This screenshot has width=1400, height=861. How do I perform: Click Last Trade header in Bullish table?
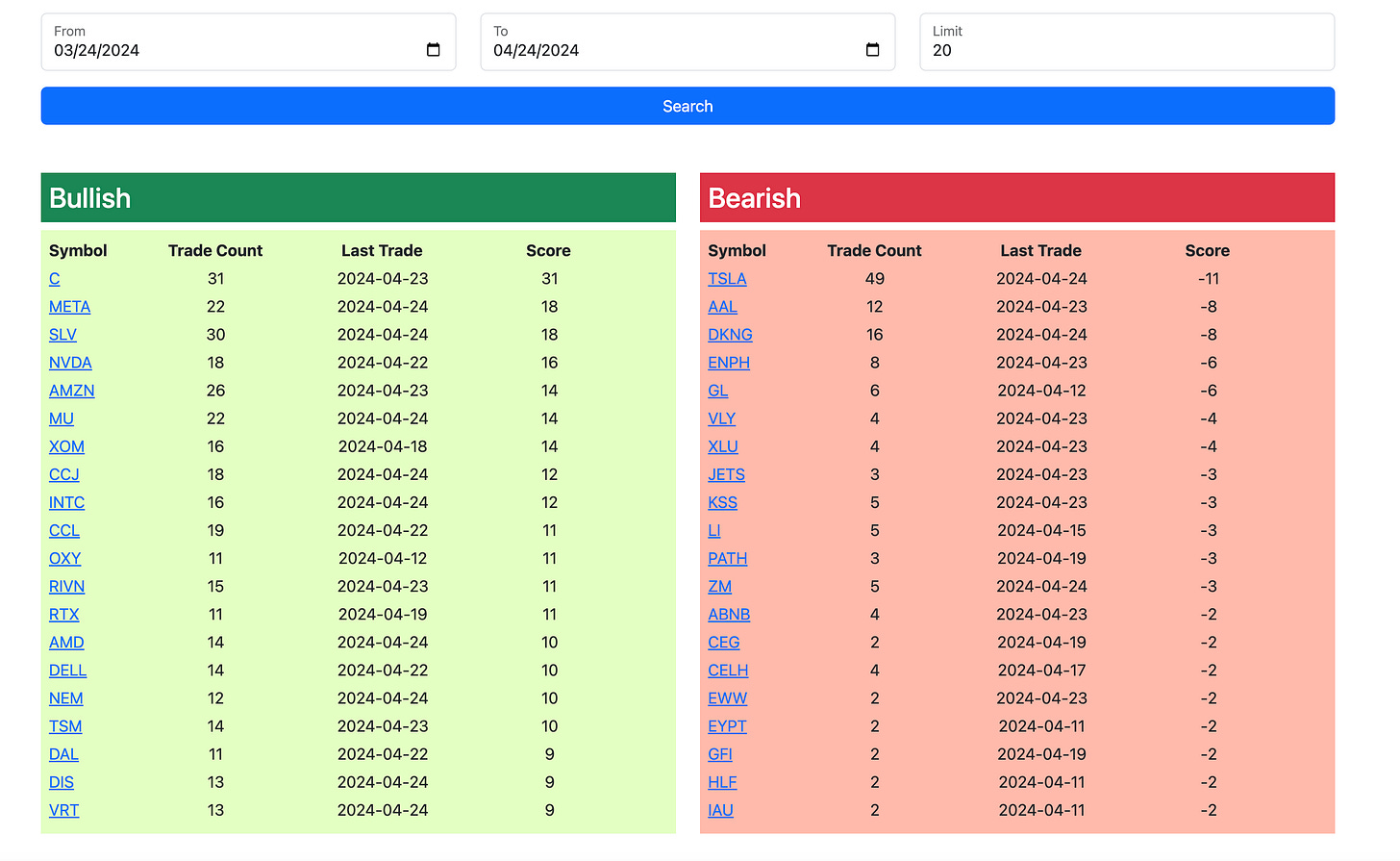coord(382,250)
